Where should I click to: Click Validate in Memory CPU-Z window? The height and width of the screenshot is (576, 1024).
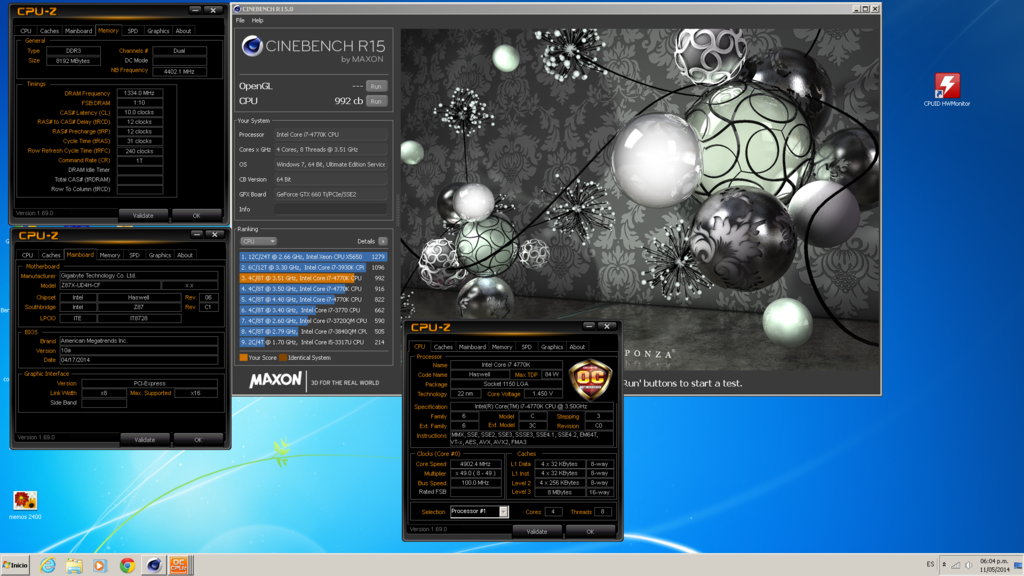point(143,216)
